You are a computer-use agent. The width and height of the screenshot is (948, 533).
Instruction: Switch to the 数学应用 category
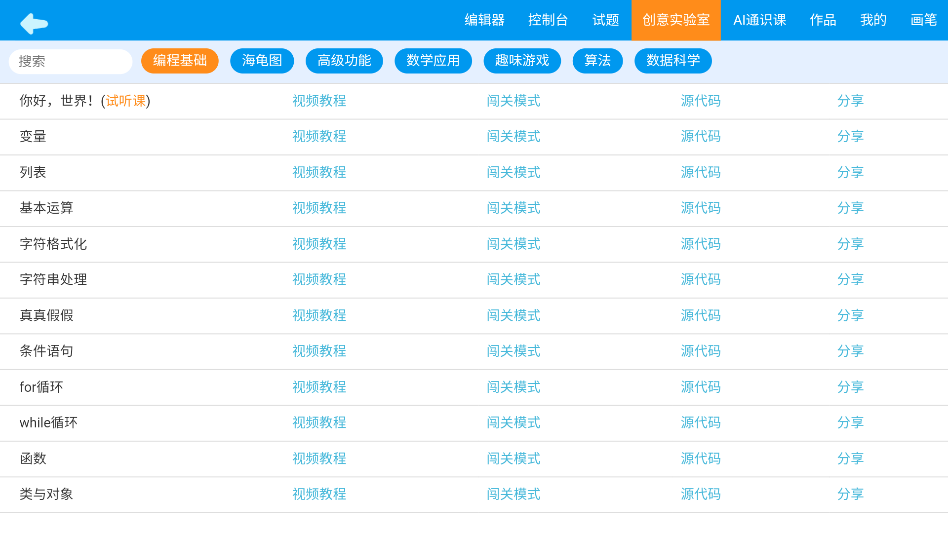(433, 61)
